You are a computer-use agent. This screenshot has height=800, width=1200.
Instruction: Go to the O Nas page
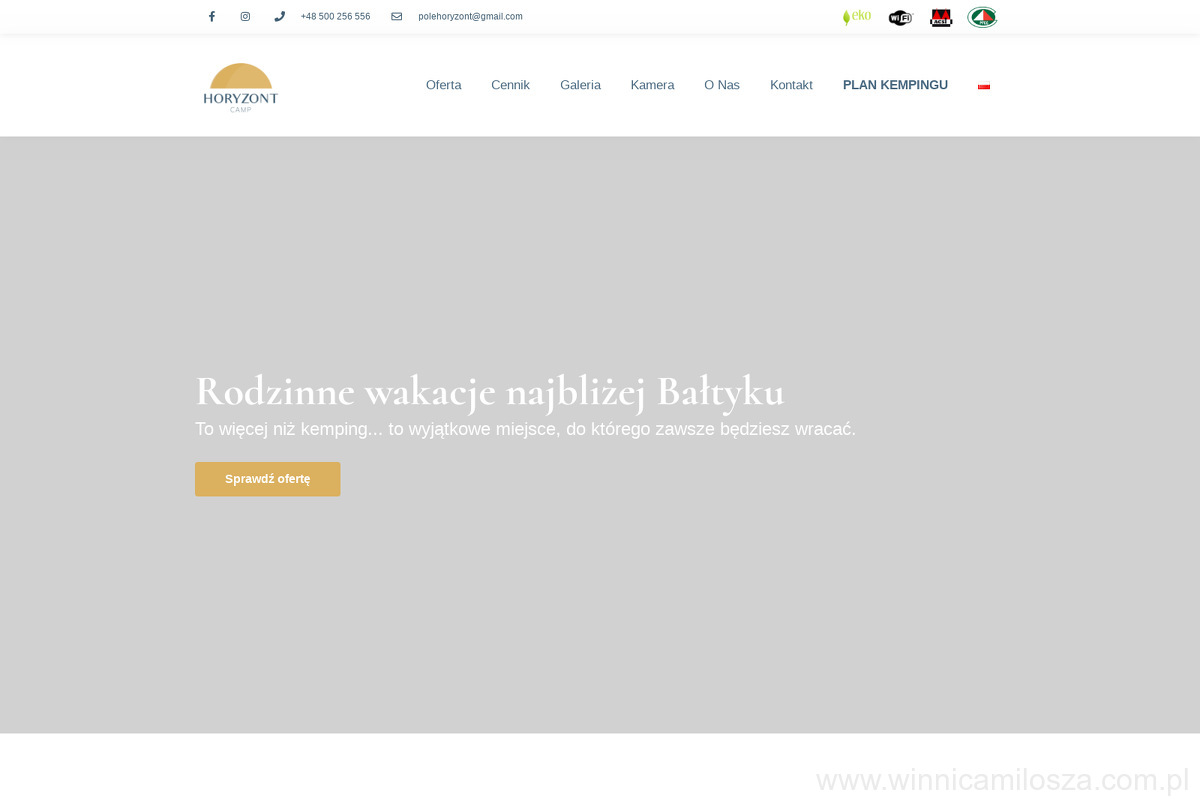722,85
